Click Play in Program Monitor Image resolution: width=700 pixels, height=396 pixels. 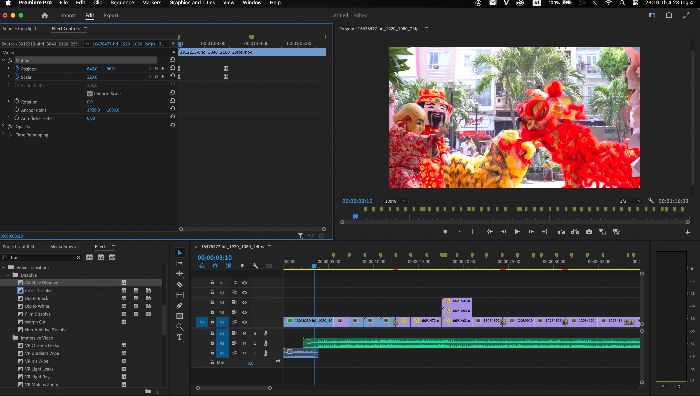tap(517, 232)
